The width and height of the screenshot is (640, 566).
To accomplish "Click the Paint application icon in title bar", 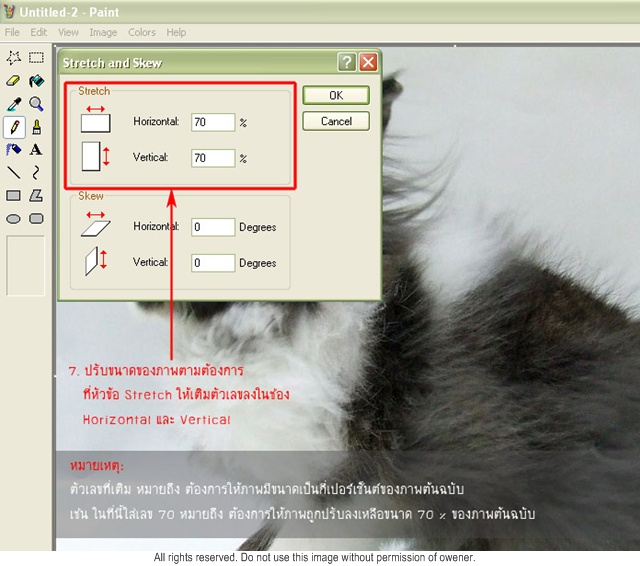I will pyautogui.click(x=9, y=12).
